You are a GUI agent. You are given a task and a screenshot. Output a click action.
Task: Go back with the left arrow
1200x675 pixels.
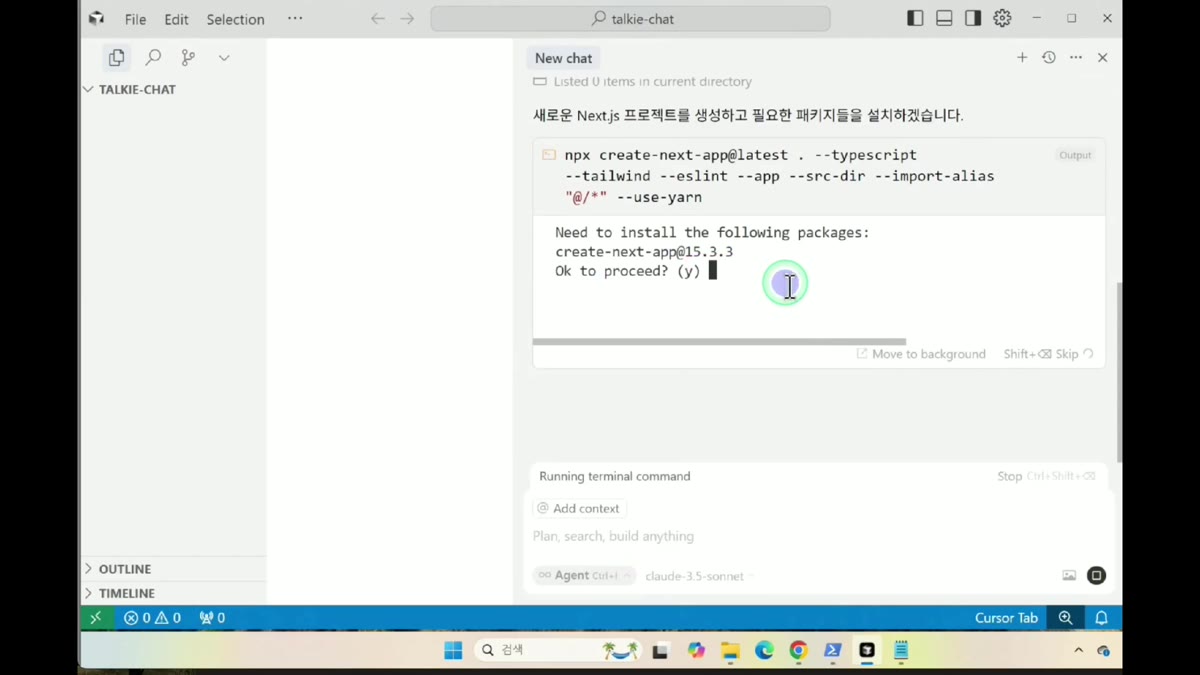pyautogui.click(x=378, y=19)
